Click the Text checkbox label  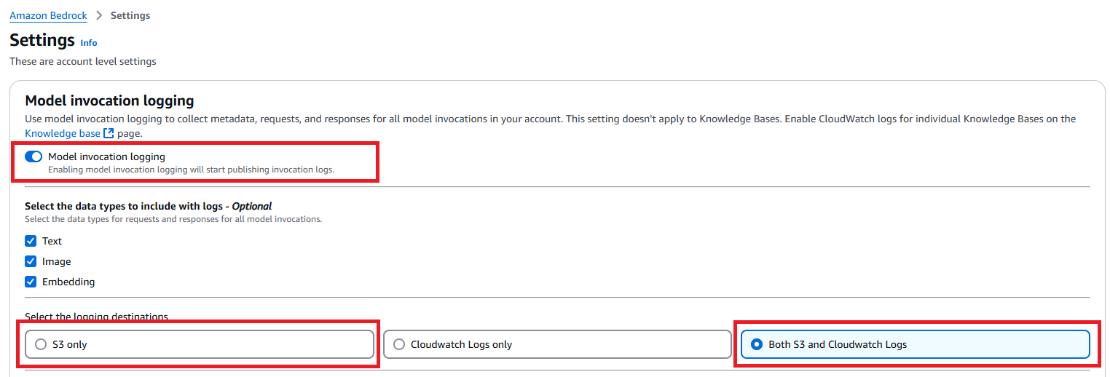coord(52,240)
